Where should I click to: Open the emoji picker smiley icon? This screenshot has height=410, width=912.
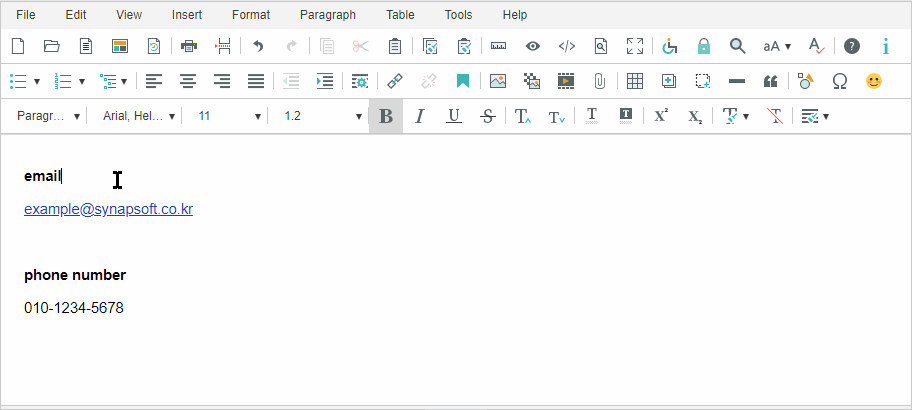click(x=874, y=81)
